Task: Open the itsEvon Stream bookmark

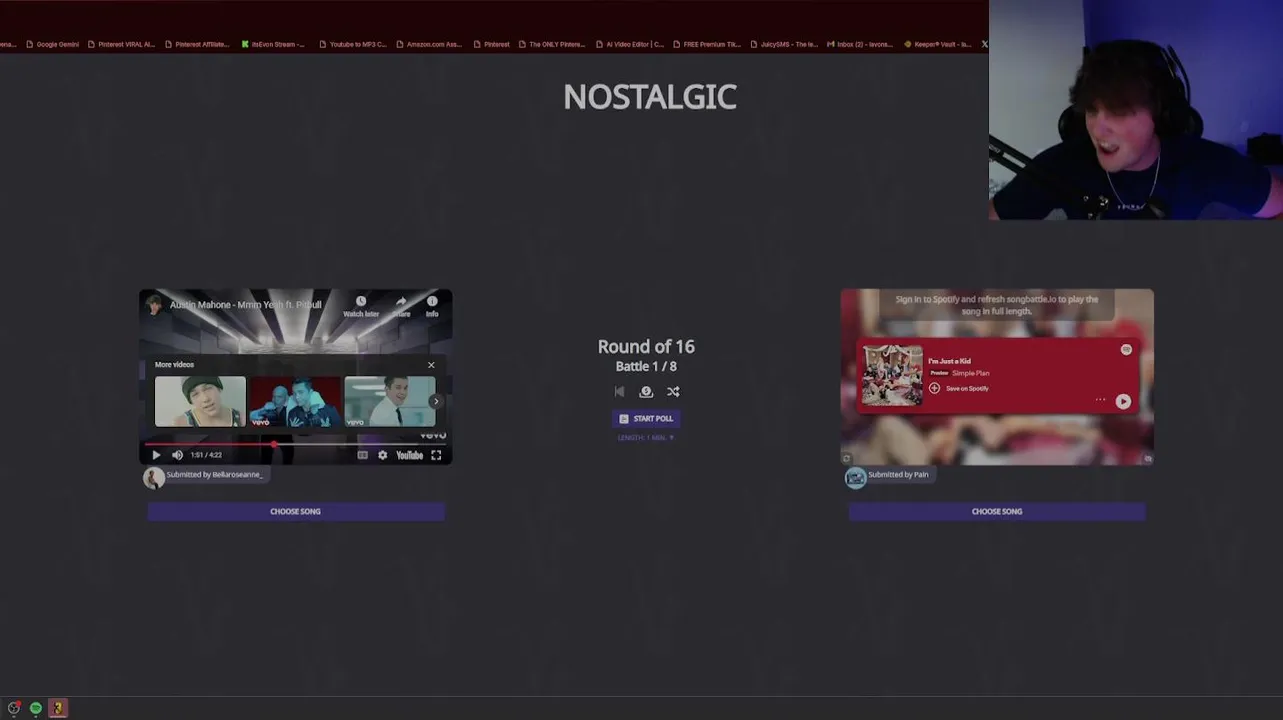Action: [x=273, y=44]
